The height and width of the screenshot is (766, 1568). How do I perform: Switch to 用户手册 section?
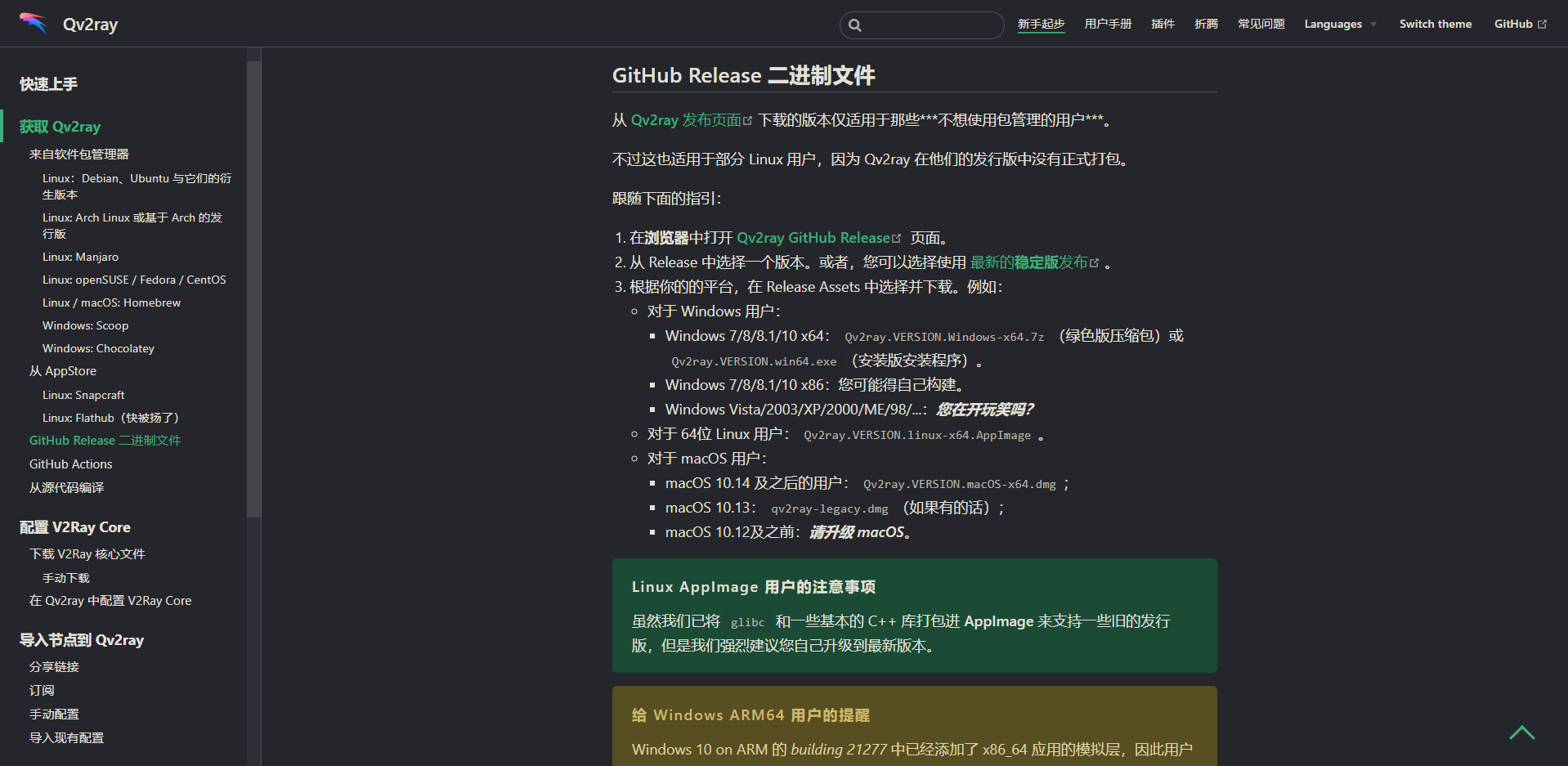1107,24
